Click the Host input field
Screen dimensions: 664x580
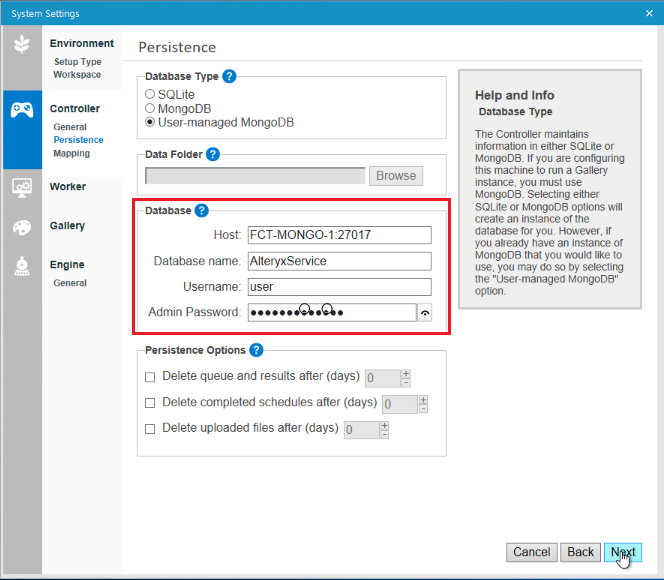point(340,235)
